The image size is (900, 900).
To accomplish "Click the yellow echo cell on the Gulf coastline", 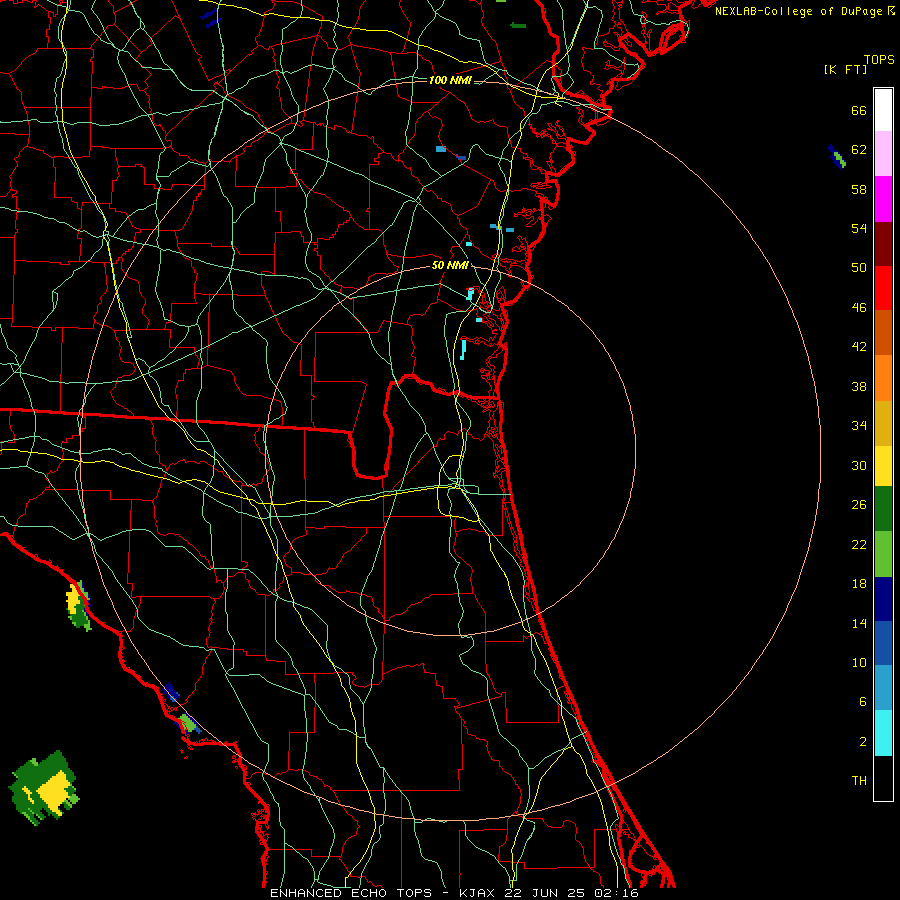I will [x=78, y=606].
